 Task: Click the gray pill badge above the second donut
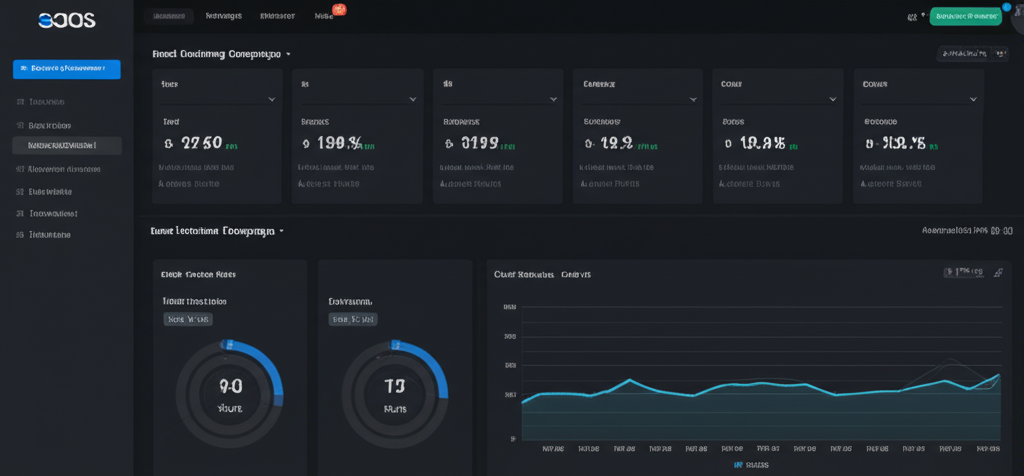coord(353,320)
